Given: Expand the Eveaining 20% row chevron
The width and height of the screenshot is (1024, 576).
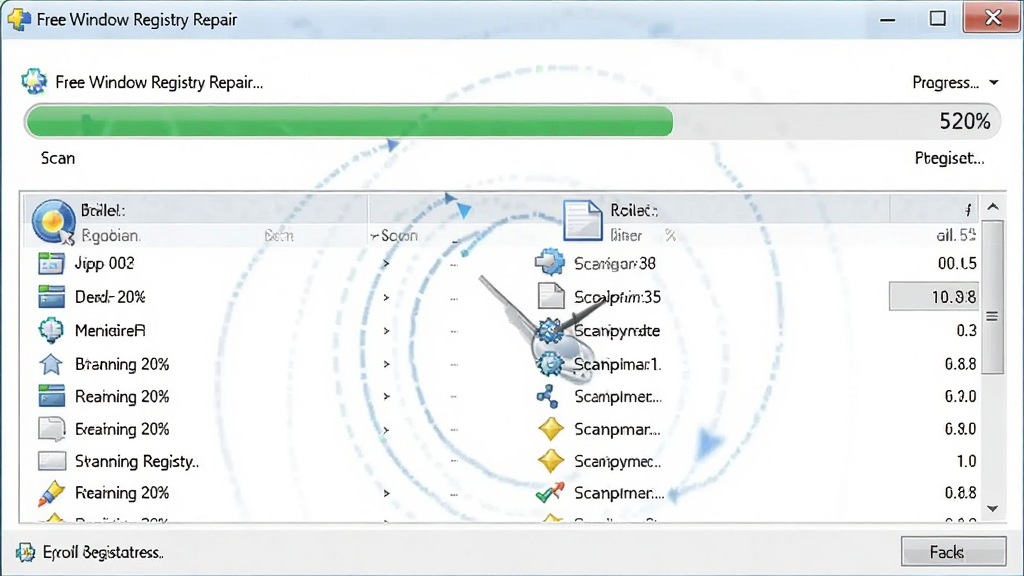Looking at the screenshot, I should pos(386,430).
